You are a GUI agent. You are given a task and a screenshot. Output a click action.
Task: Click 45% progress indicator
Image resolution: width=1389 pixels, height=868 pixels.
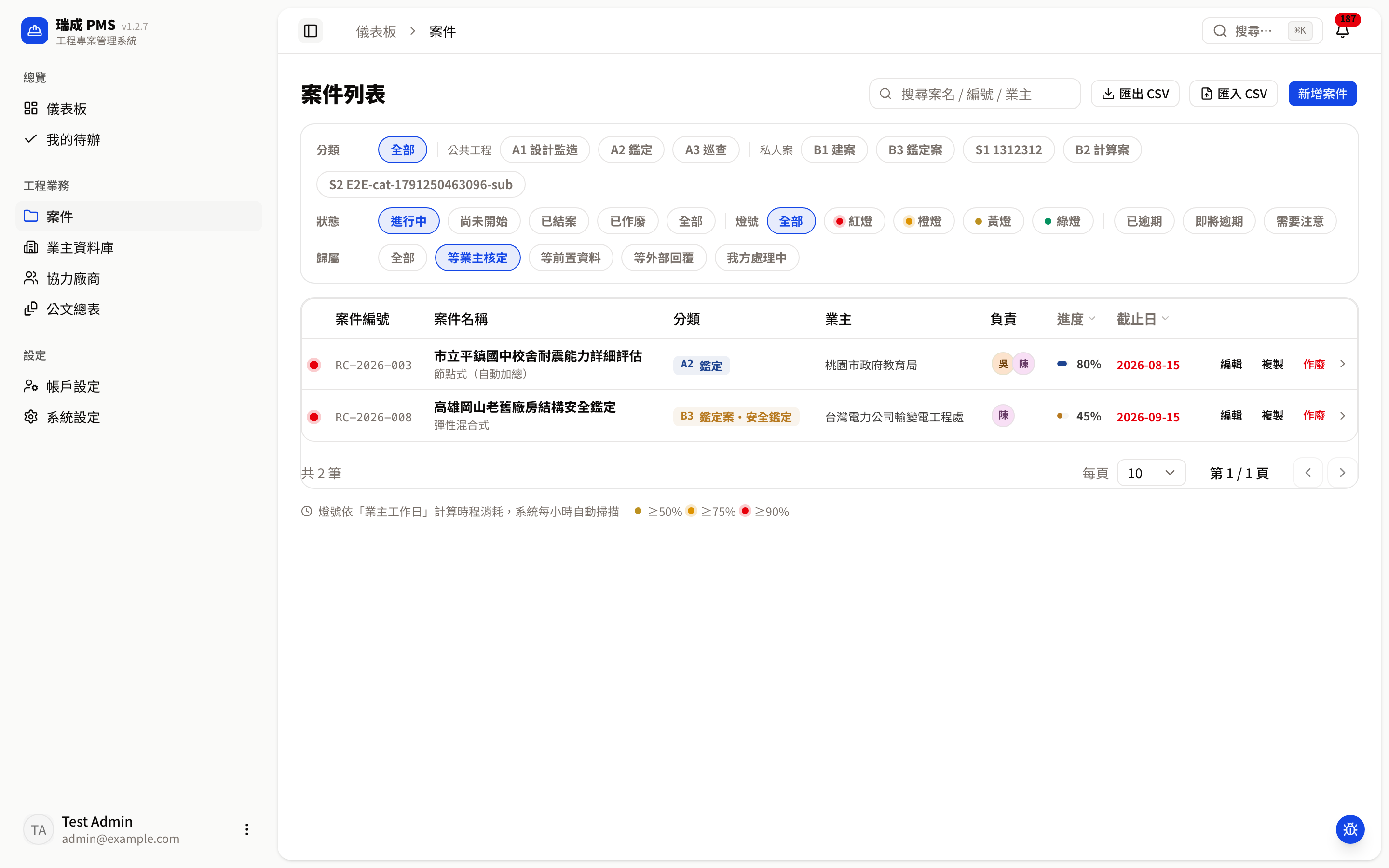pyautogui.click(x=1079, y=416)
